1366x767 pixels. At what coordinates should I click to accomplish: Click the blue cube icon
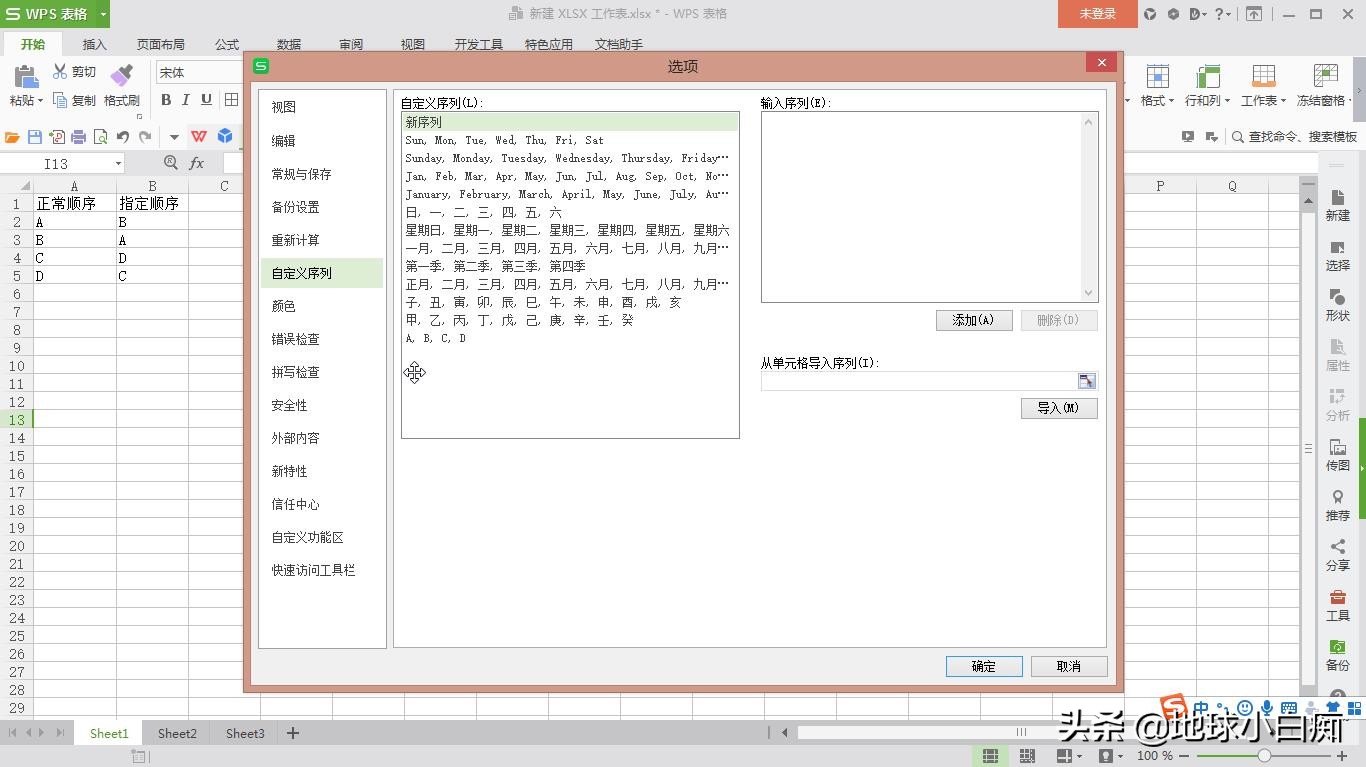pyautogui.click(x=225, y=136)
